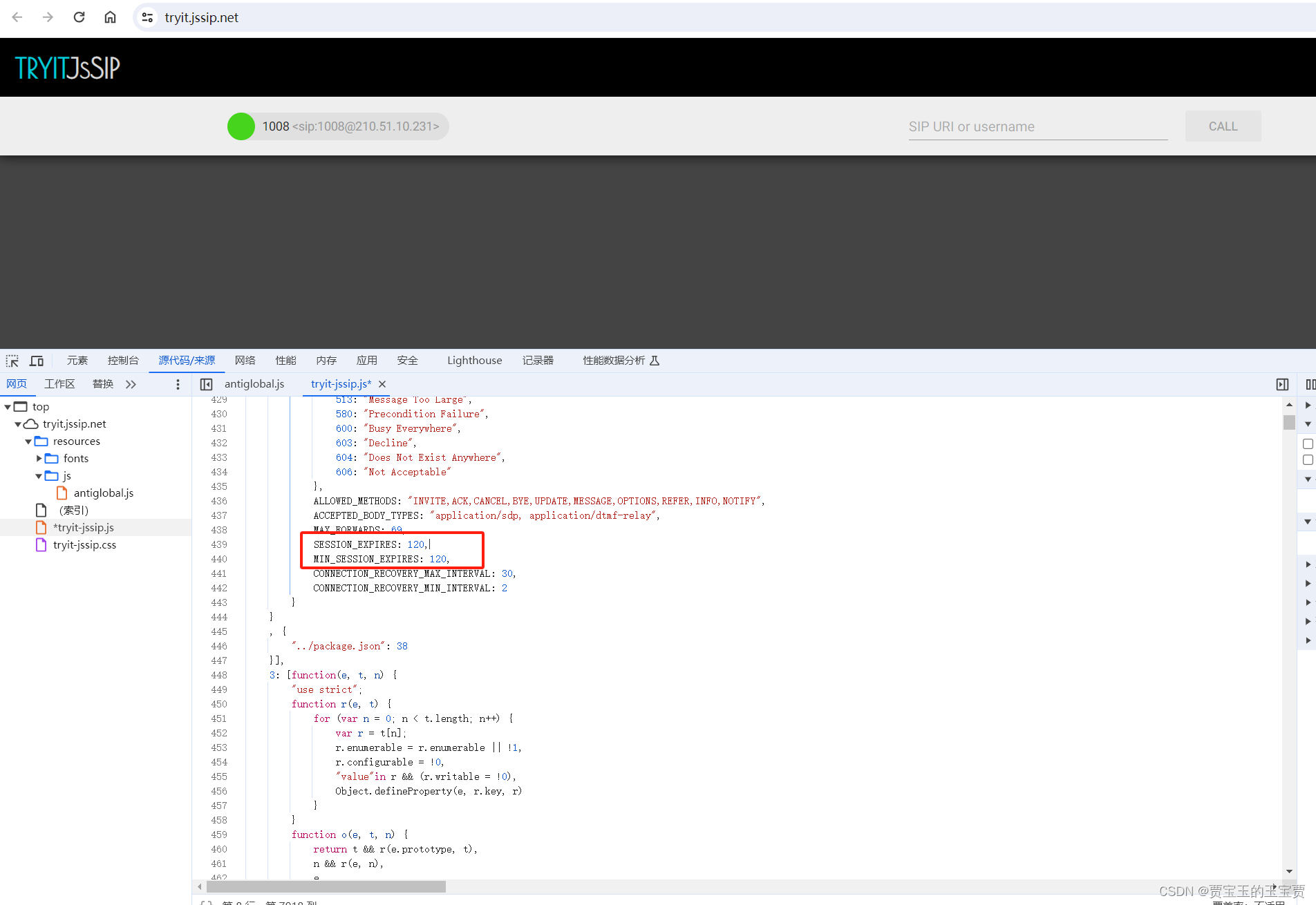The width and height of the screenshot is (1316, 905).
Task: Switch to the 性能 panel tab
Action: [x=285, y=361]
